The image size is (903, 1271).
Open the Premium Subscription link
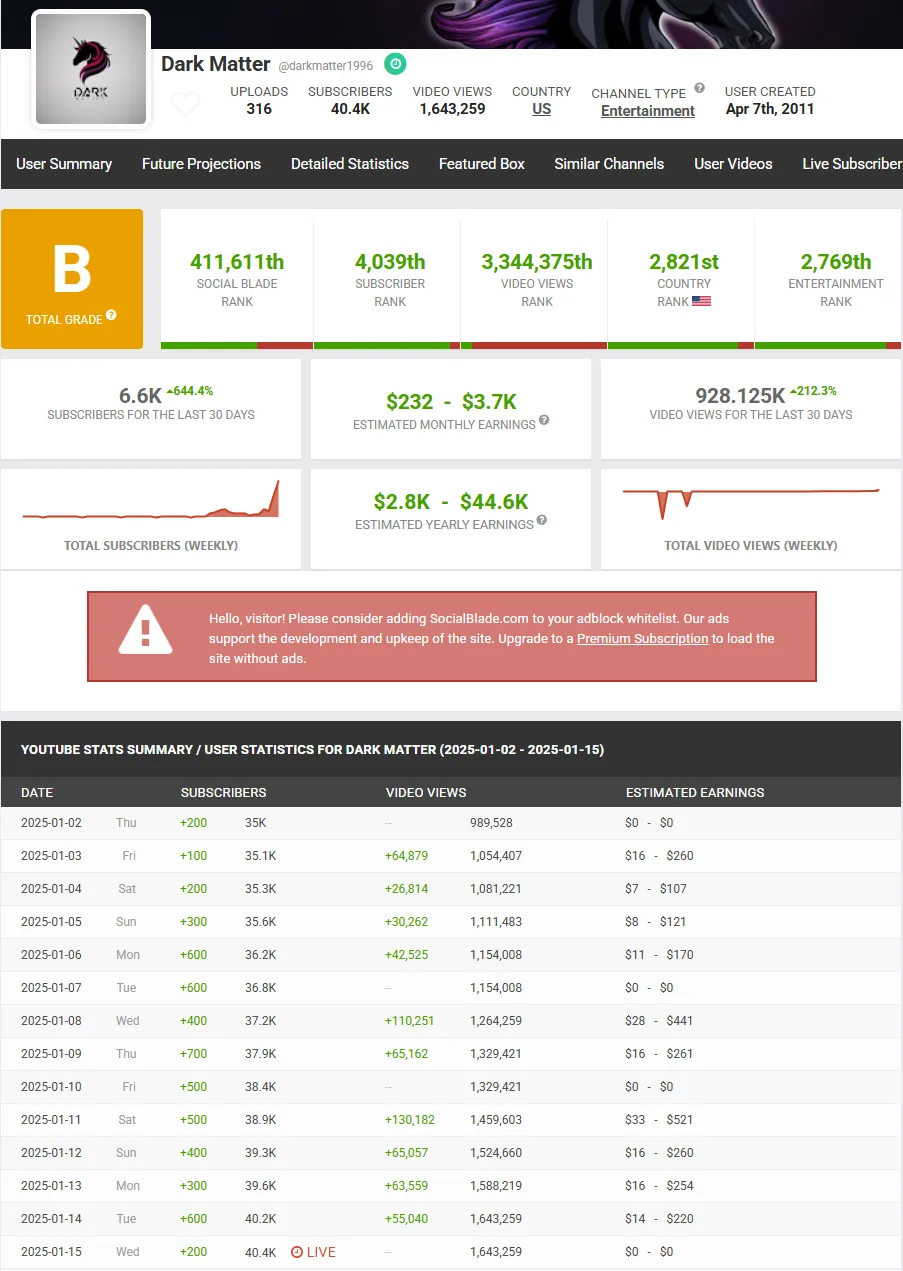pyautogui.click(x=642, y=638)
